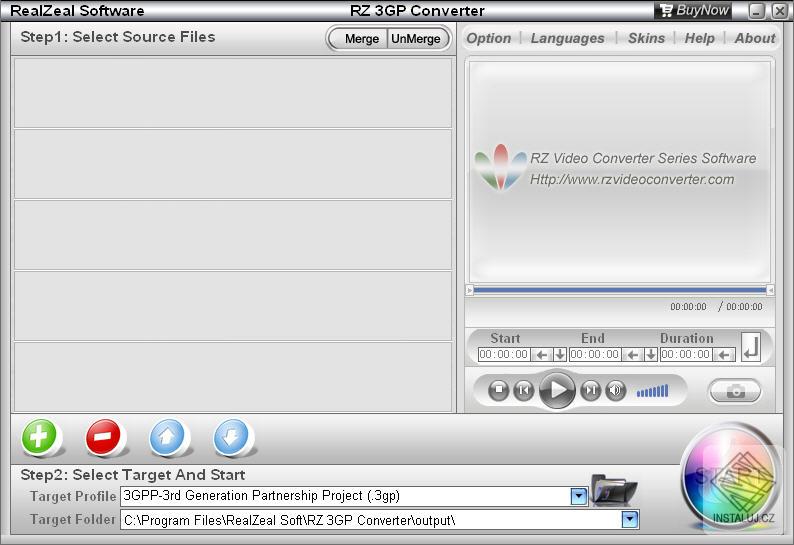The image size is (794, 545).
Task: Apply trim with the enter-arrow button
Action: pos(751,347)
